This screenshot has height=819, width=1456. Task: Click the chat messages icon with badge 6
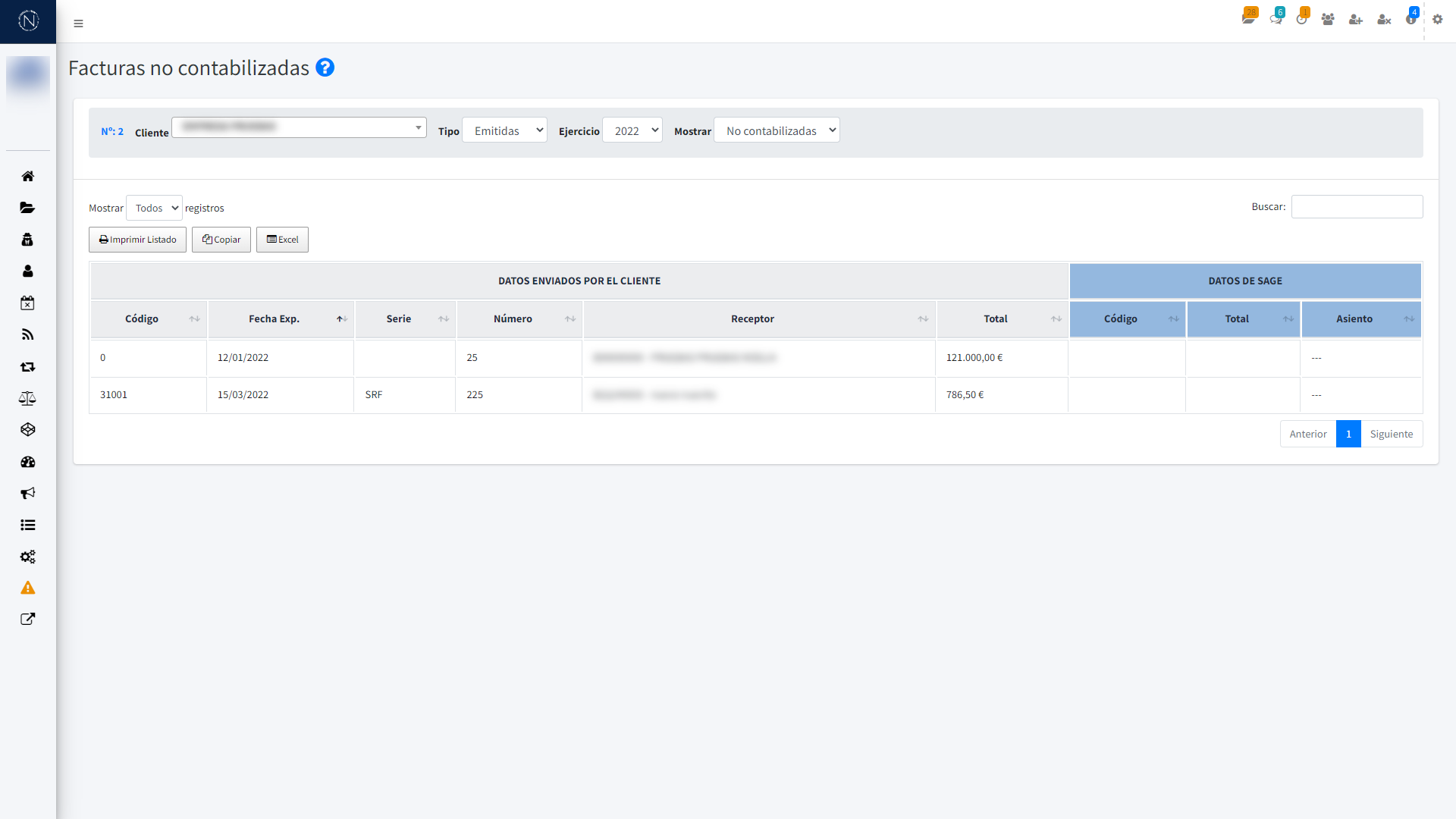coord(1276,19)
